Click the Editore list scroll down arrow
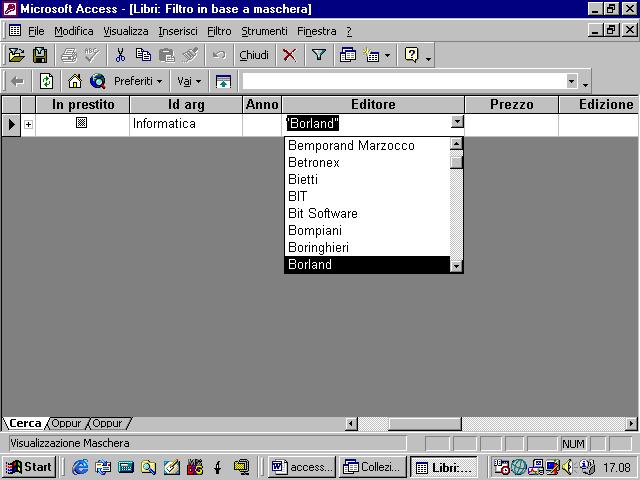The width and height of the screenshot is (640, 480). coord(456,267)
